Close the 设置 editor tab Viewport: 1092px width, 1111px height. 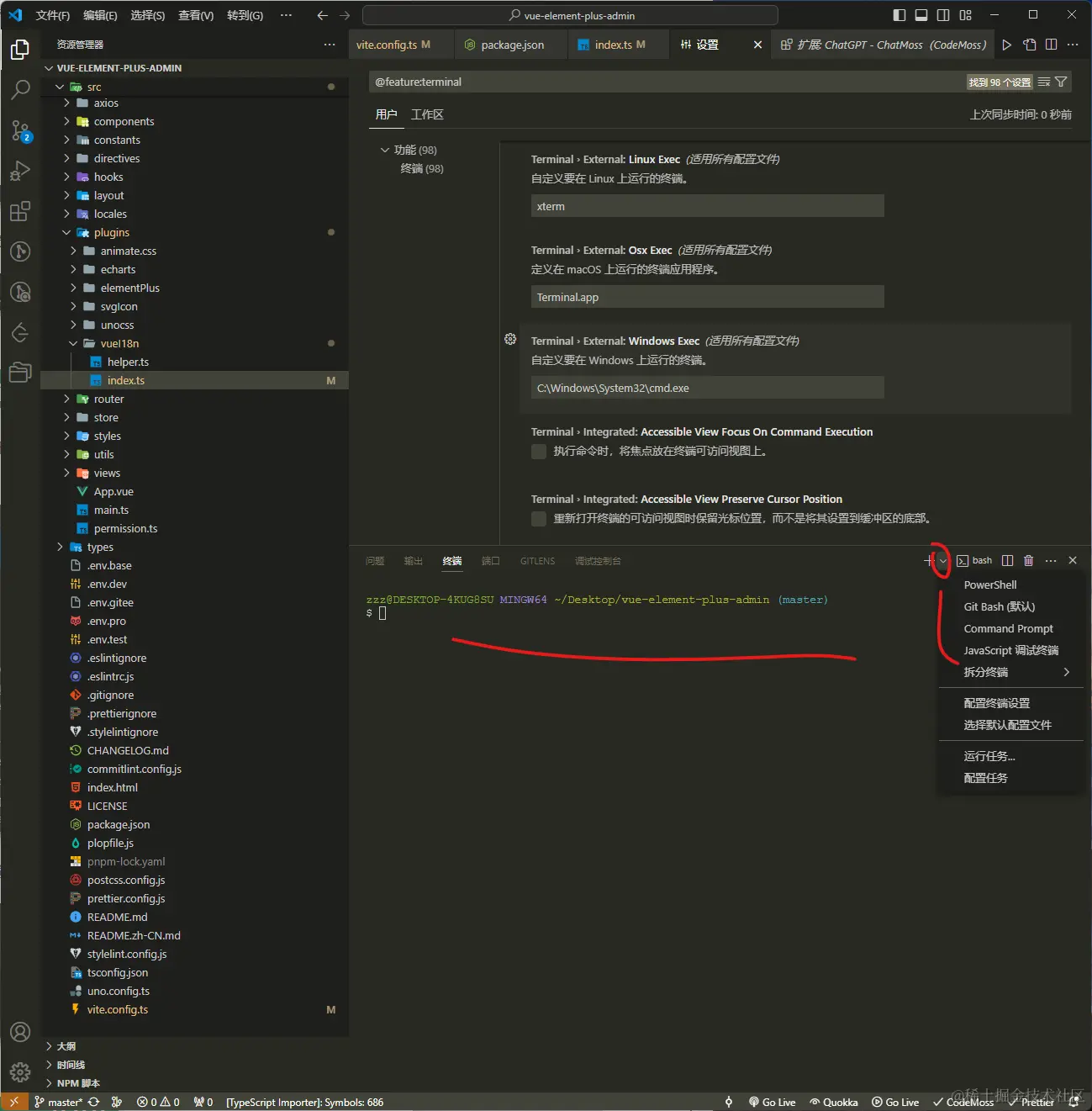click(757, 45)
